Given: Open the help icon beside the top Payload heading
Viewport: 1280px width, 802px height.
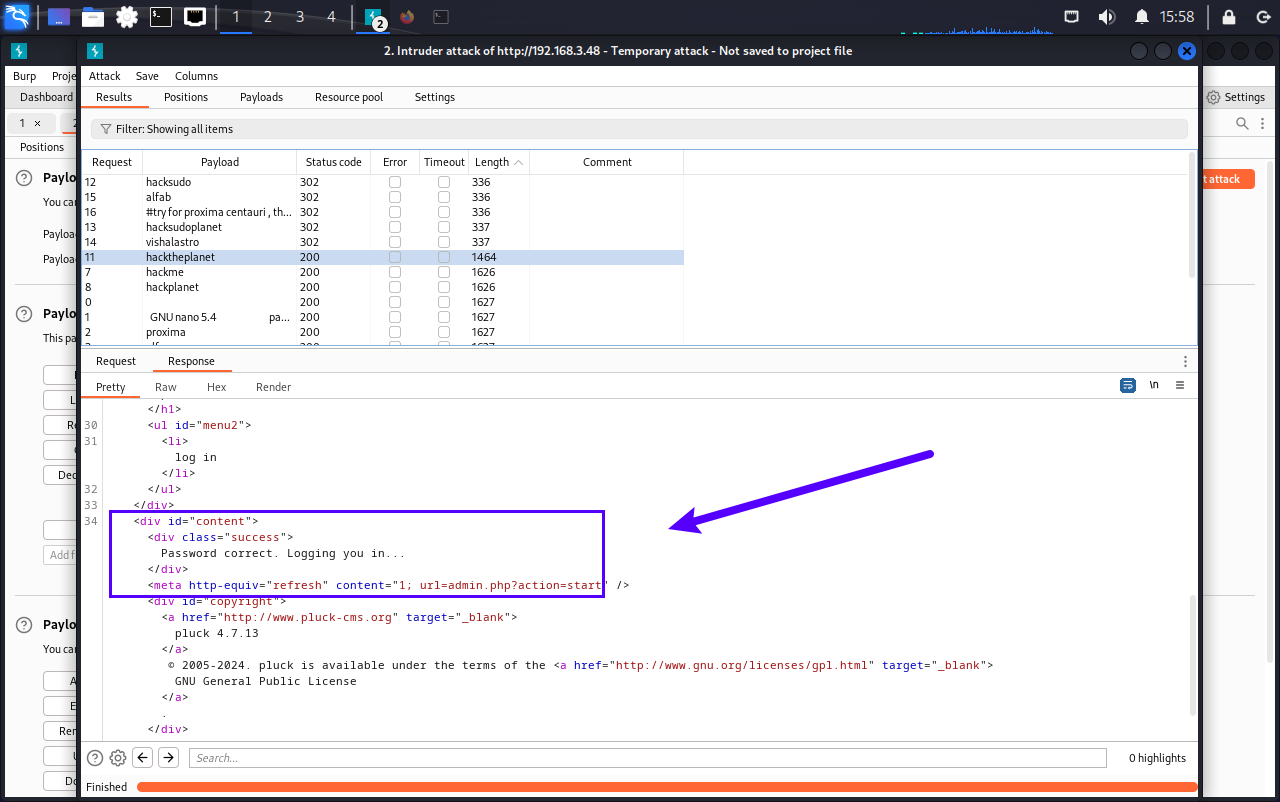Looking at the screenshot, I should click(24, 178).
